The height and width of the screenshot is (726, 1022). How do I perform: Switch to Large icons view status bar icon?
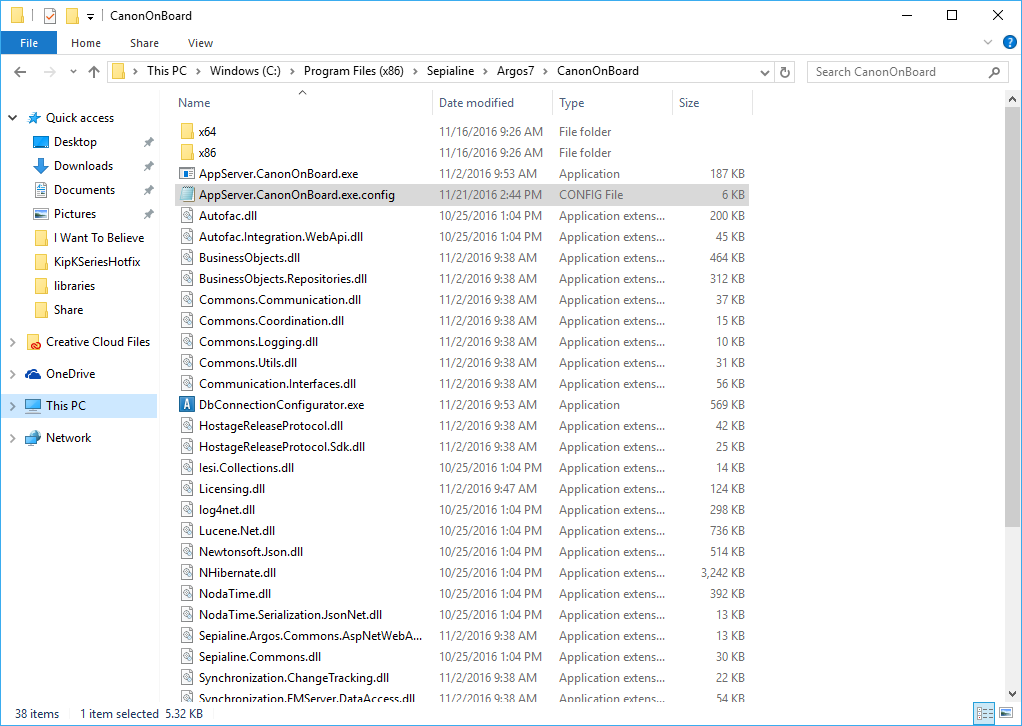click(1006, 714)
